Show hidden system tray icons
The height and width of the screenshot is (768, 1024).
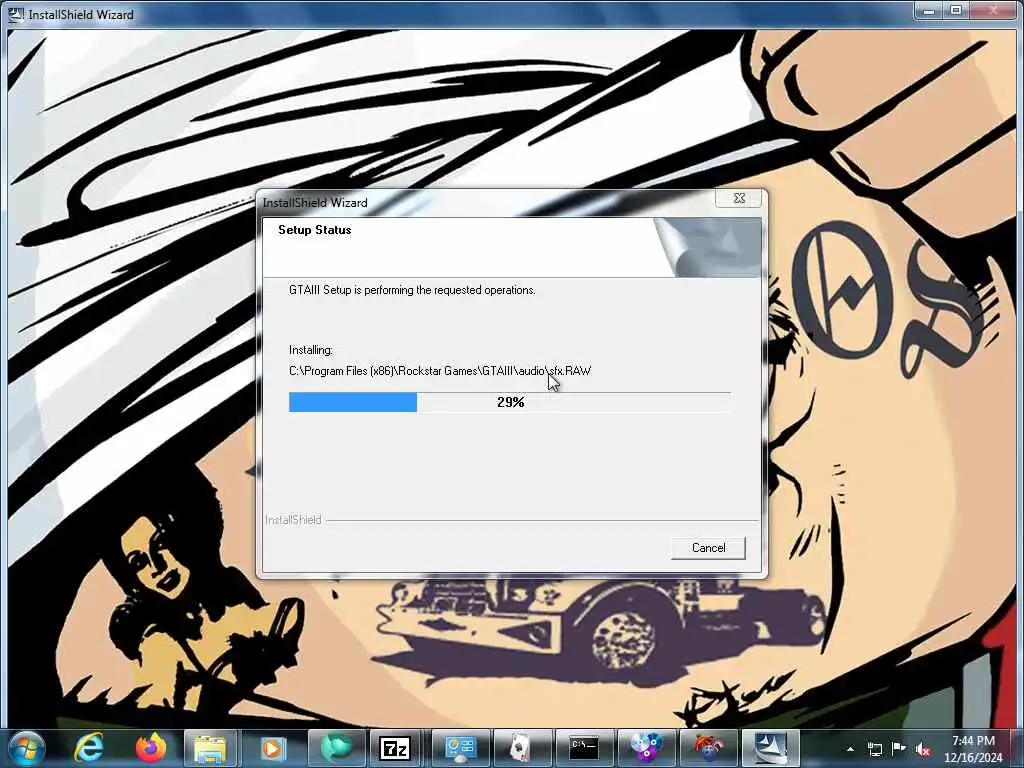tap(850, 749)
